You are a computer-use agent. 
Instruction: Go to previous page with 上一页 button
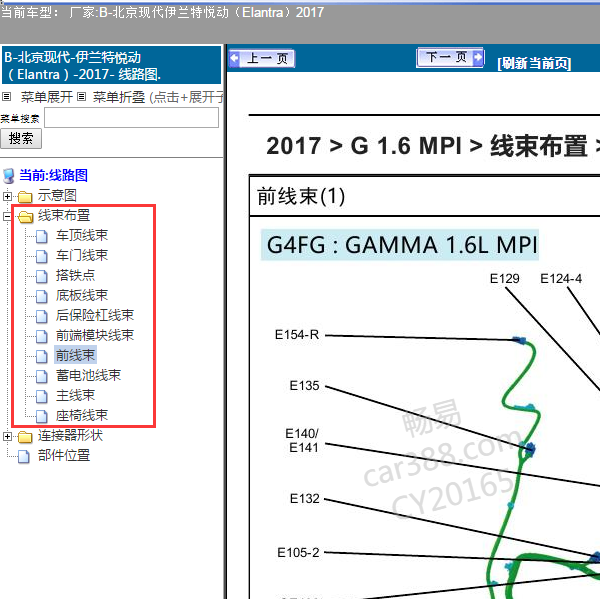pos(262,59)
